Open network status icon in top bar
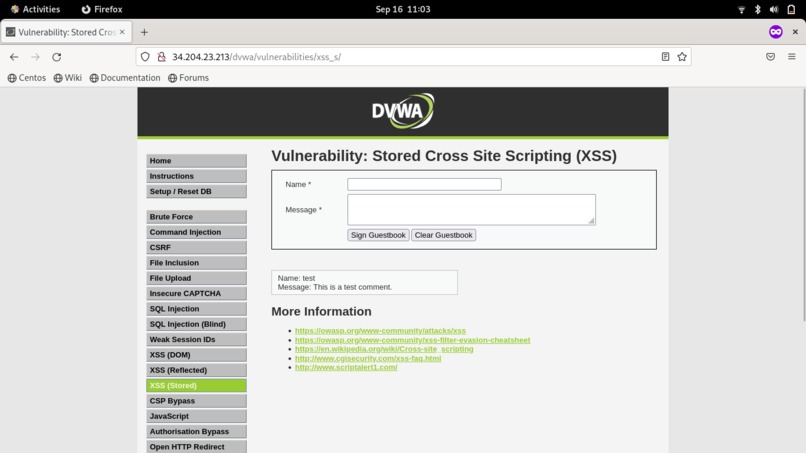 coord(741,9)
